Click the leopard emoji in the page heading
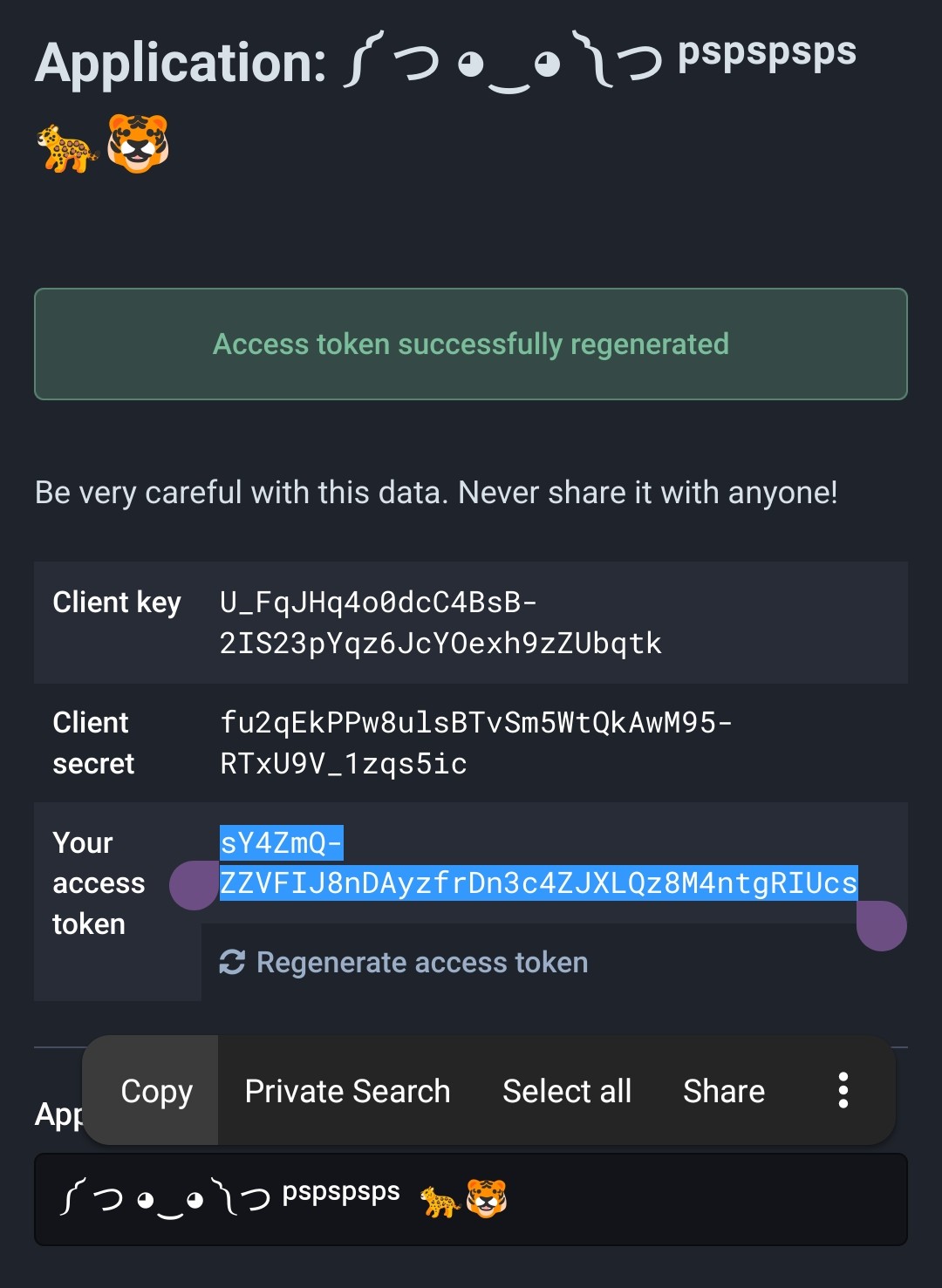 [x=66, y=147]
